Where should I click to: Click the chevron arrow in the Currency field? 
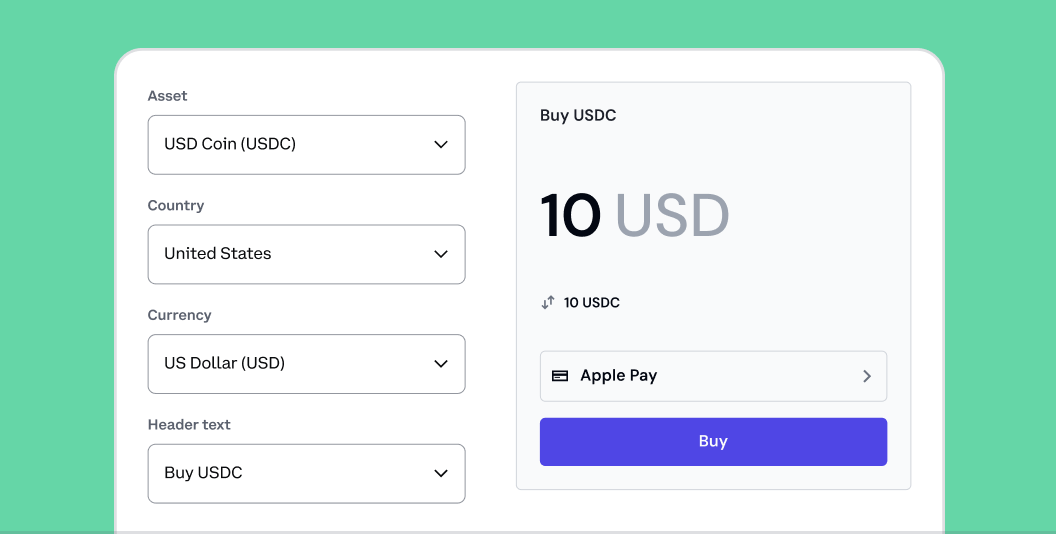(x=440, y=364)
